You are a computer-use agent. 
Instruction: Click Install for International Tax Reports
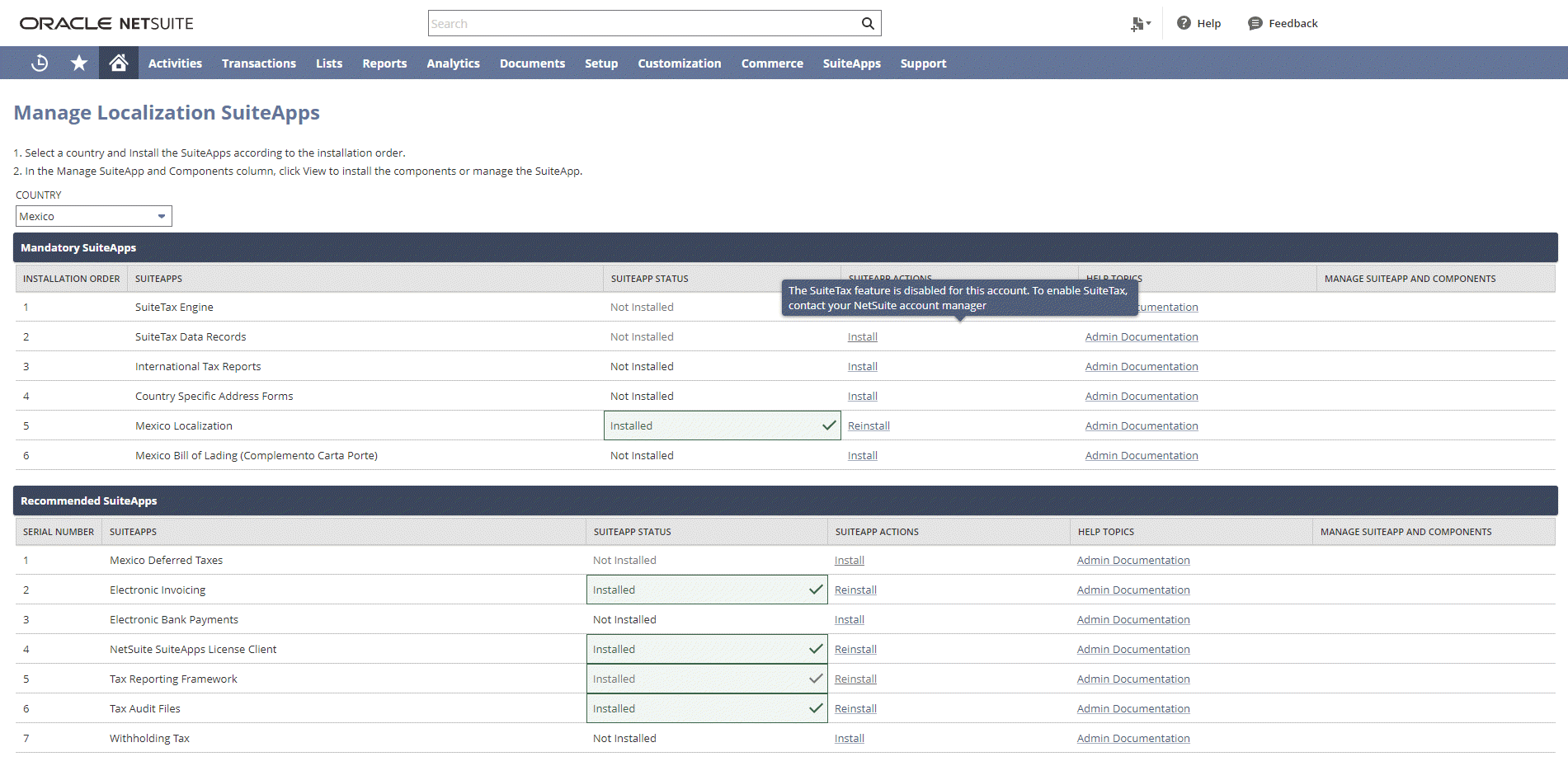pyautogui.click(x=863, y=366)
